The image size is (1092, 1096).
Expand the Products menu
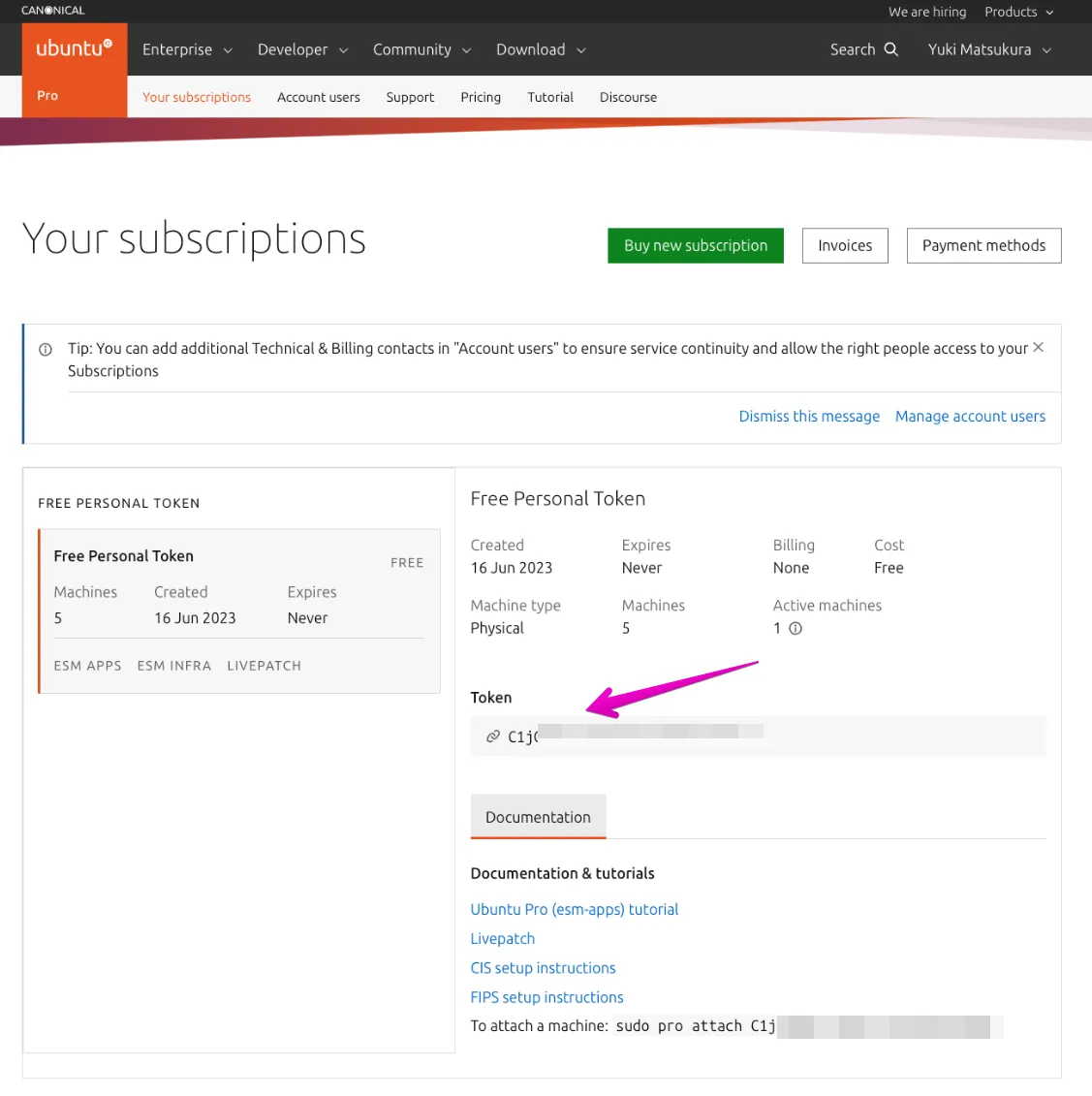[x=1018, y=12]
